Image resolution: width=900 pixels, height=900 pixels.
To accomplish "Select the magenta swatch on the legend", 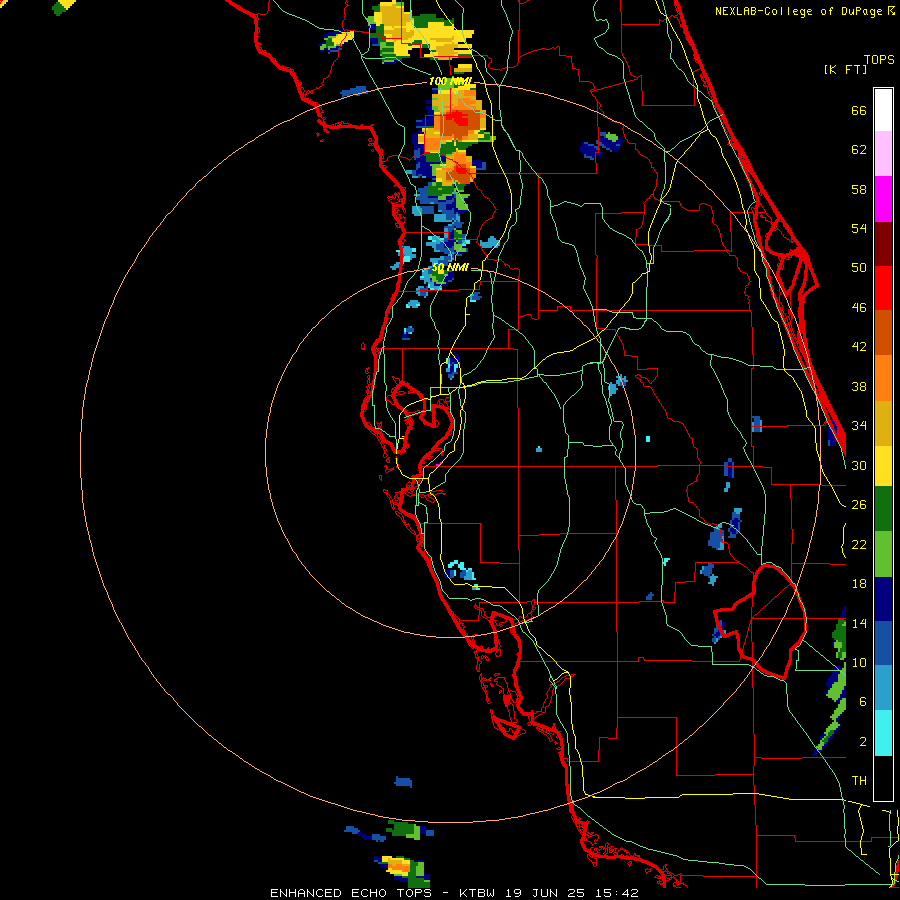I will [x=883, y=199].
